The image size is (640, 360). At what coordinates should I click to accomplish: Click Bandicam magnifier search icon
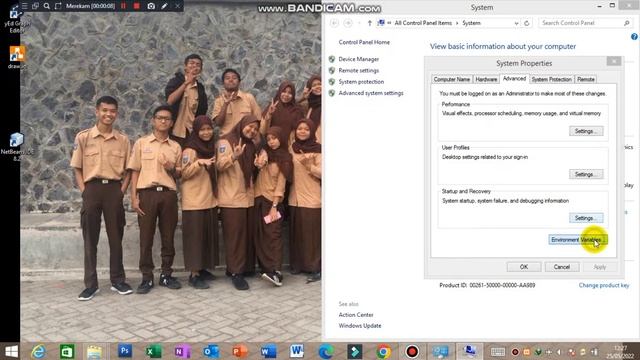[47, 6]
